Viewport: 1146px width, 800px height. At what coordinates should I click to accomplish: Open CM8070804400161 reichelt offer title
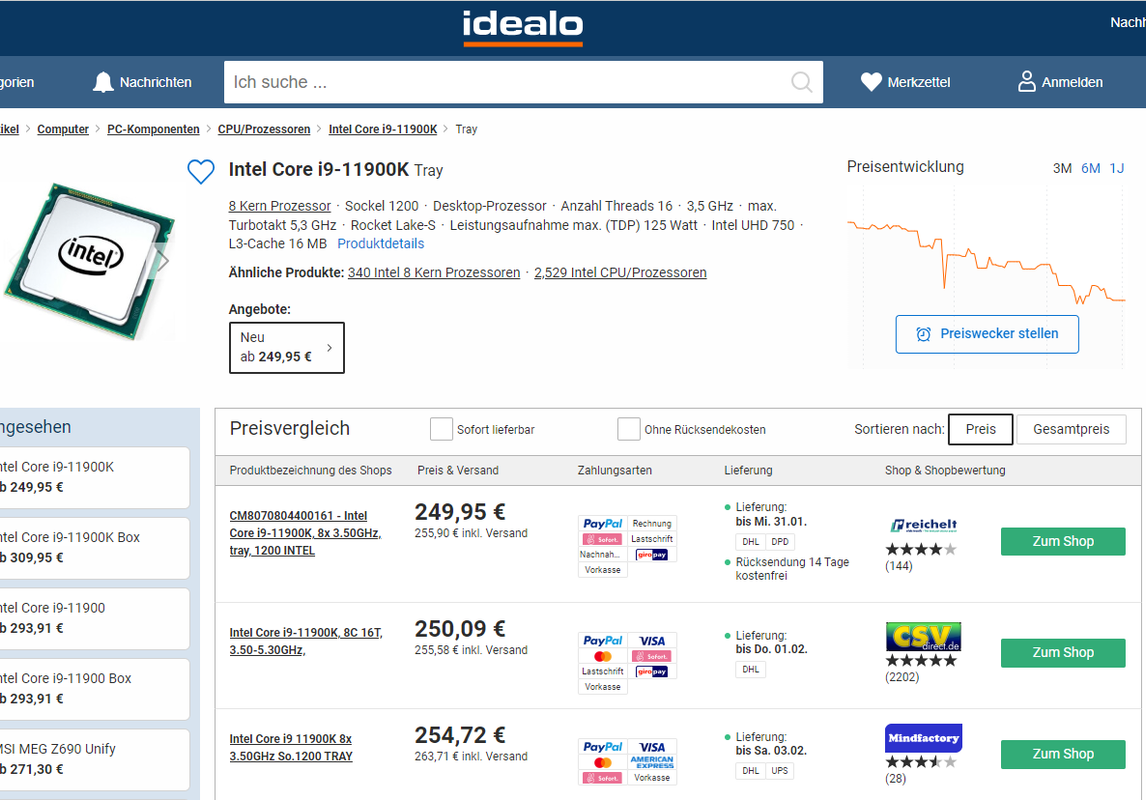tap(306, 533)
